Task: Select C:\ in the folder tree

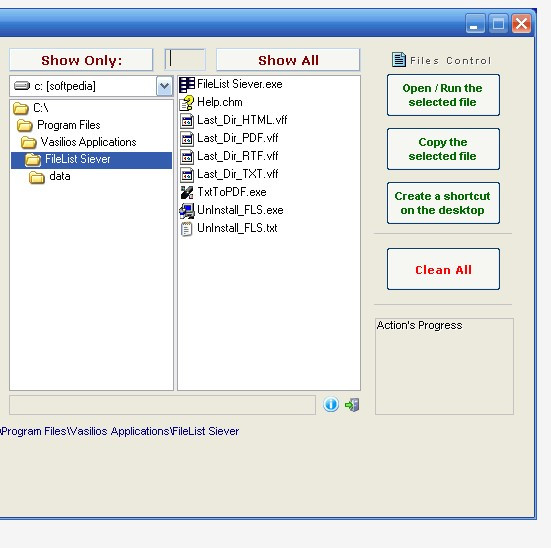Action: point(41,108)
